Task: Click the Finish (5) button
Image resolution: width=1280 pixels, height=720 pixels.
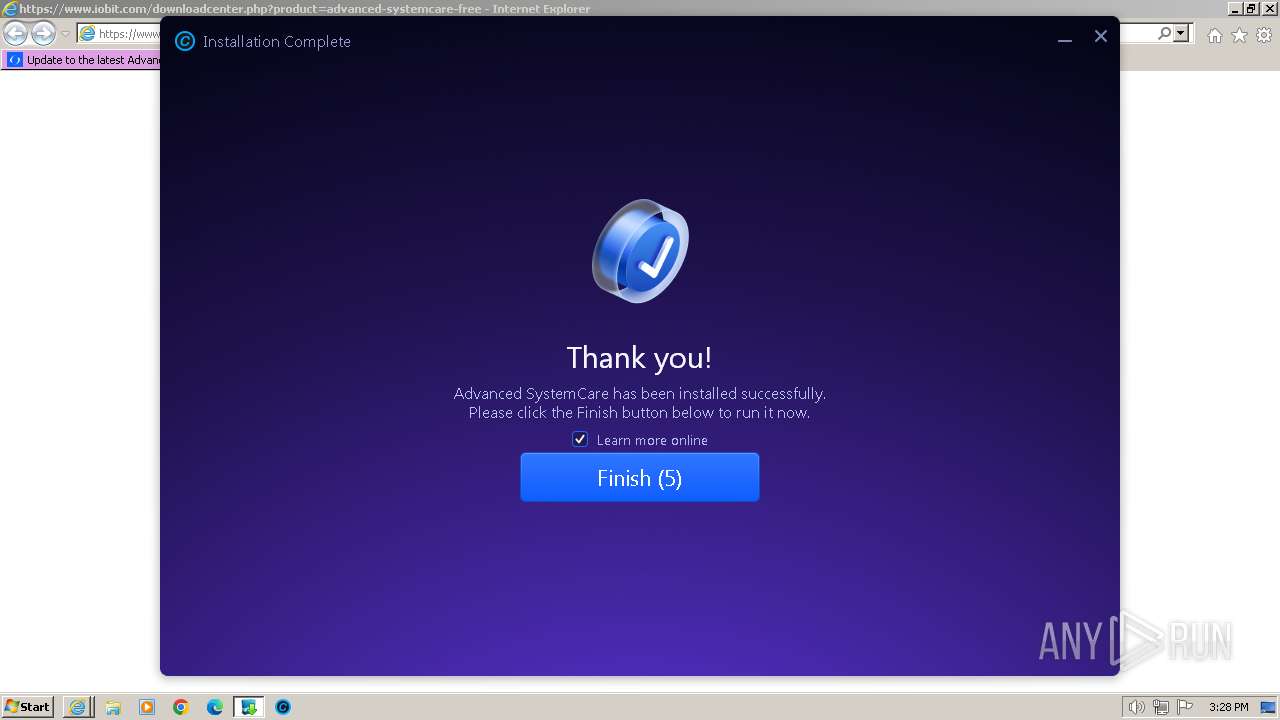Action: [640, 477]
